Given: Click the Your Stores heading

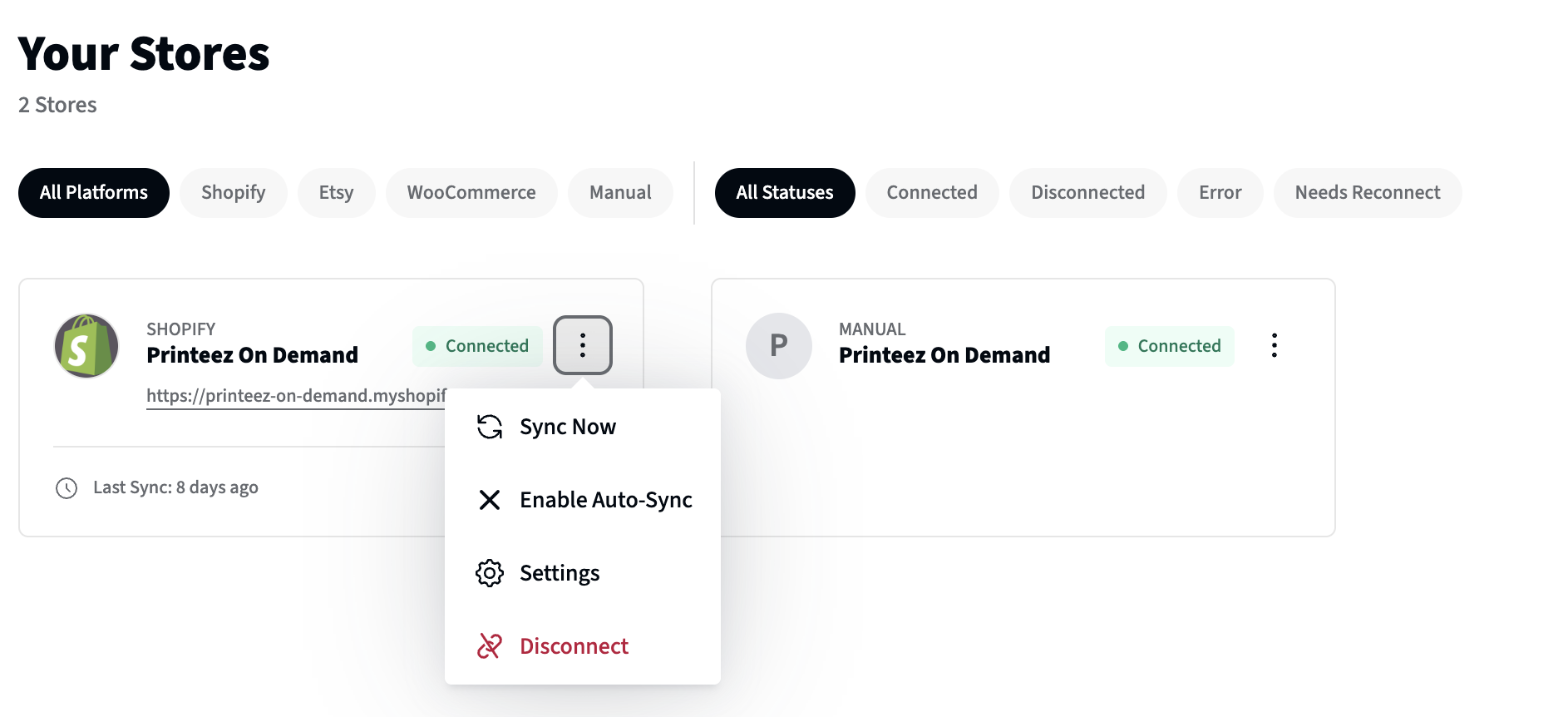Looking at the screenshot, I should click(144, 54).
